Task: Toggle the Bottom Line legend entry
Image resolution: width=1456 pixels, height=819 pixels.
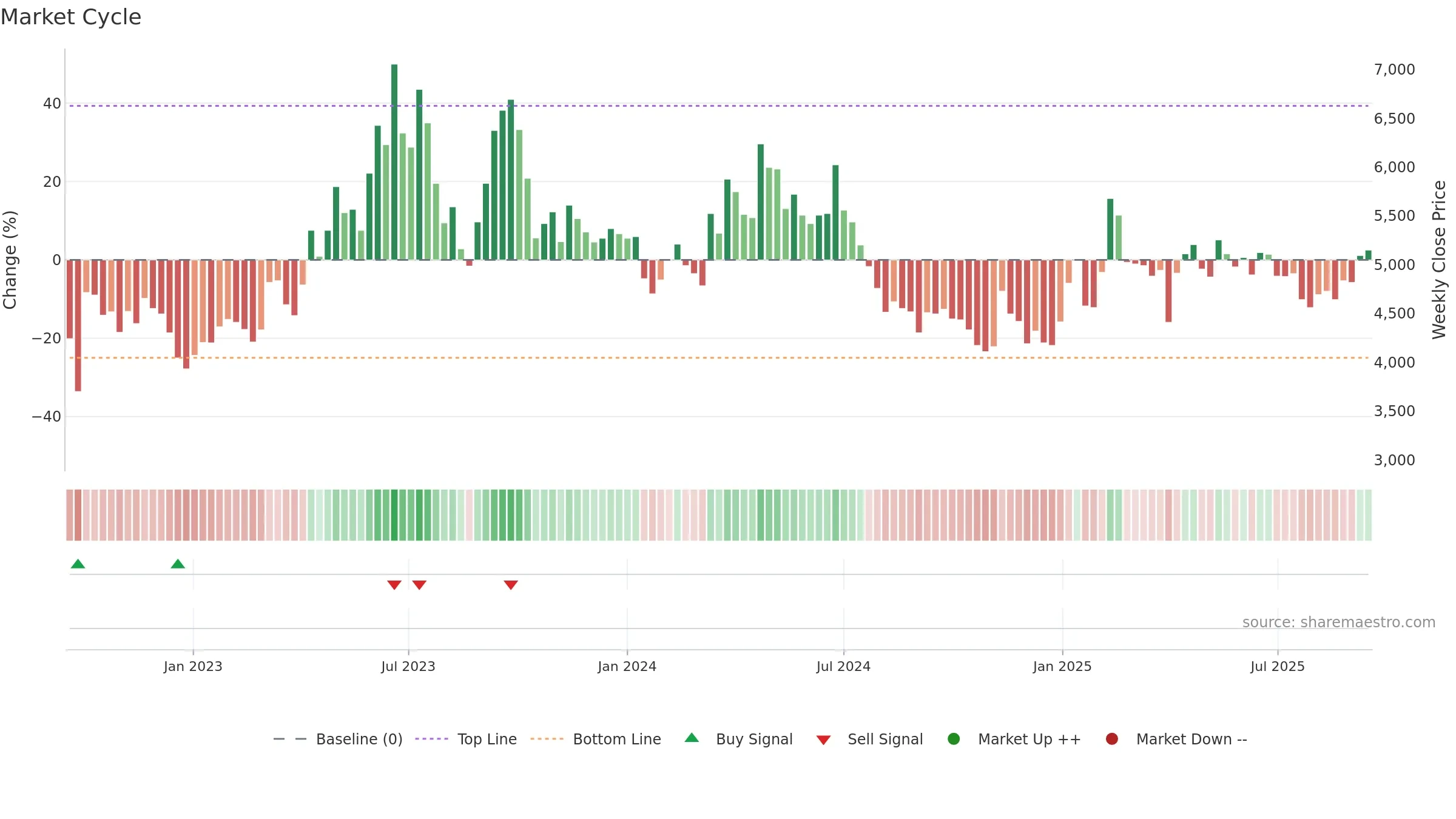Action: 595,739
